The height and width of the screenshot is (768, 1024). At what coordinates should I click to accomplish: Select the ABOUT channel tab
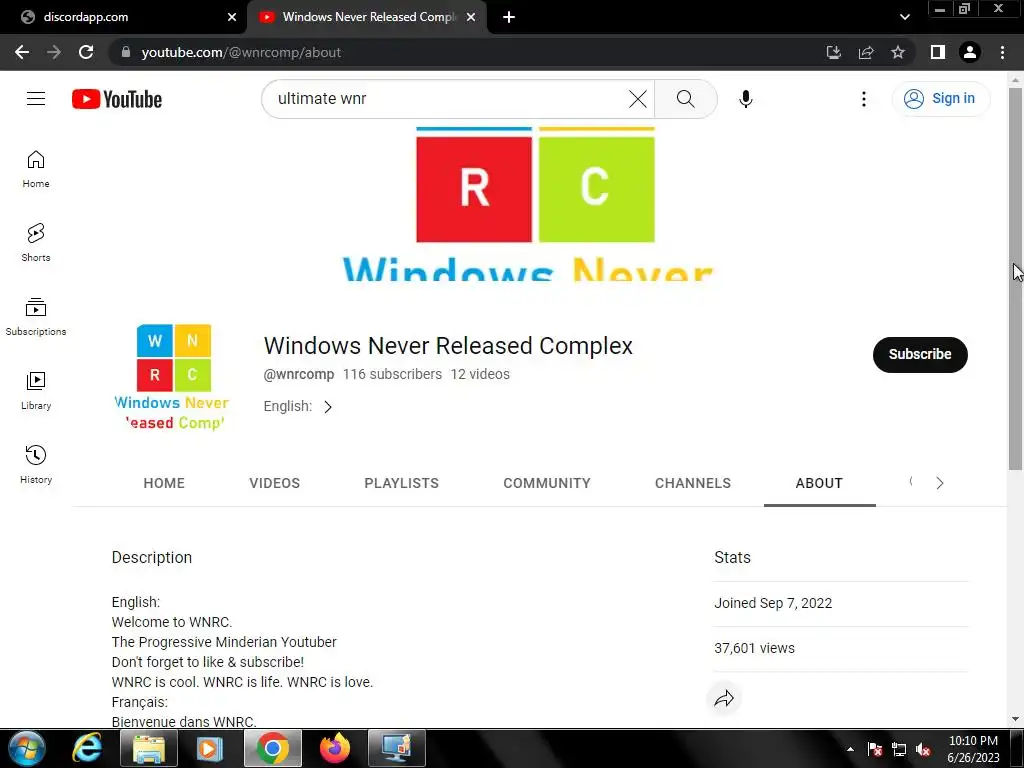tap(819, 483)
